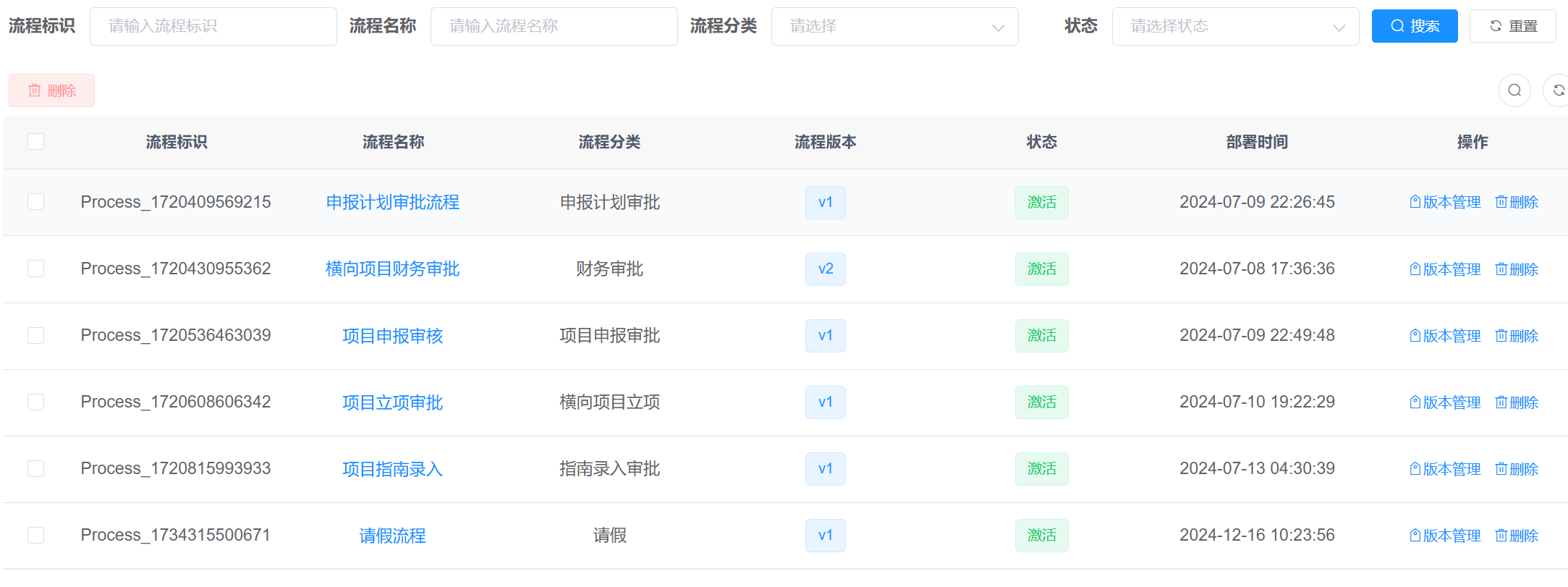The height and width of the screenshot is (587, 1568).
Task: Click version management icon for 项目指南录入
Action: click(1415, 469)
